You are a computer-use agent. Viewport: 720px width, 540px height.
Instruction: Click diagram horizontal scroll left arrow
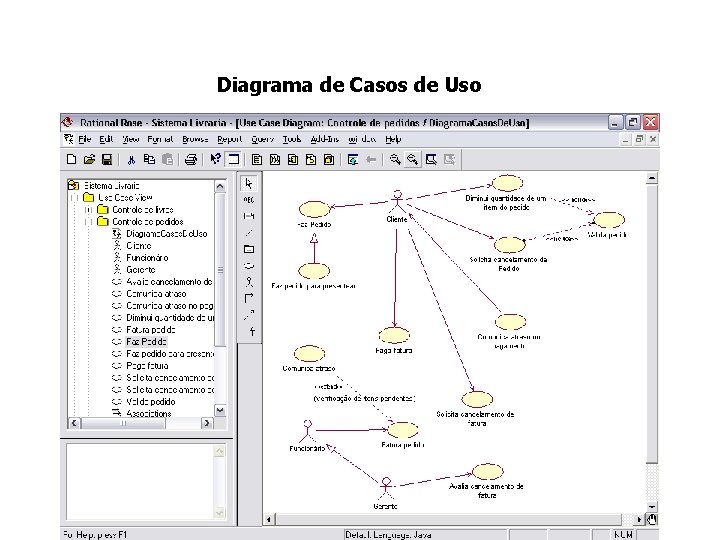(269, 520)
